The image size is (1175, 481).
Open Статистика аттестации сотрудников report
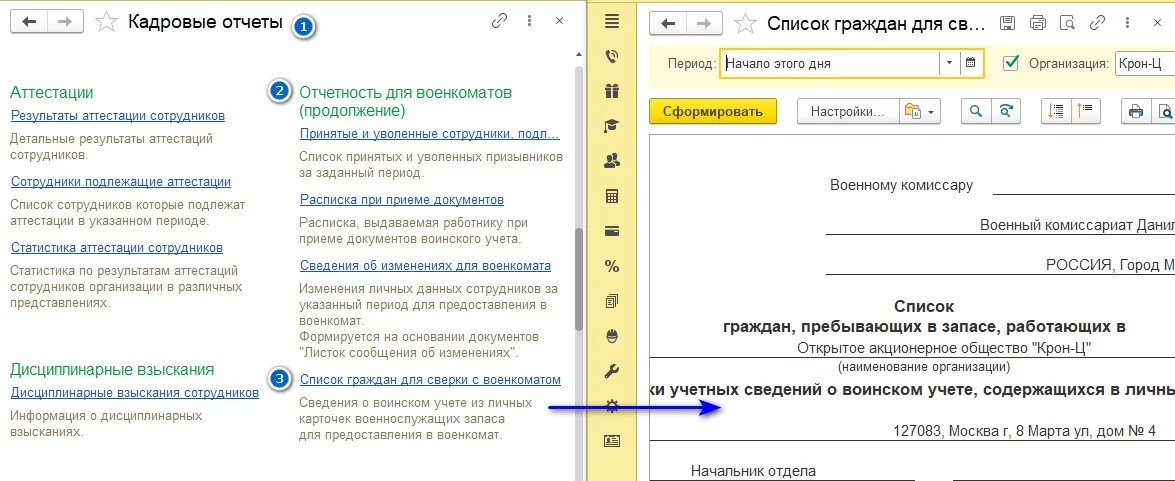[117, 247]
